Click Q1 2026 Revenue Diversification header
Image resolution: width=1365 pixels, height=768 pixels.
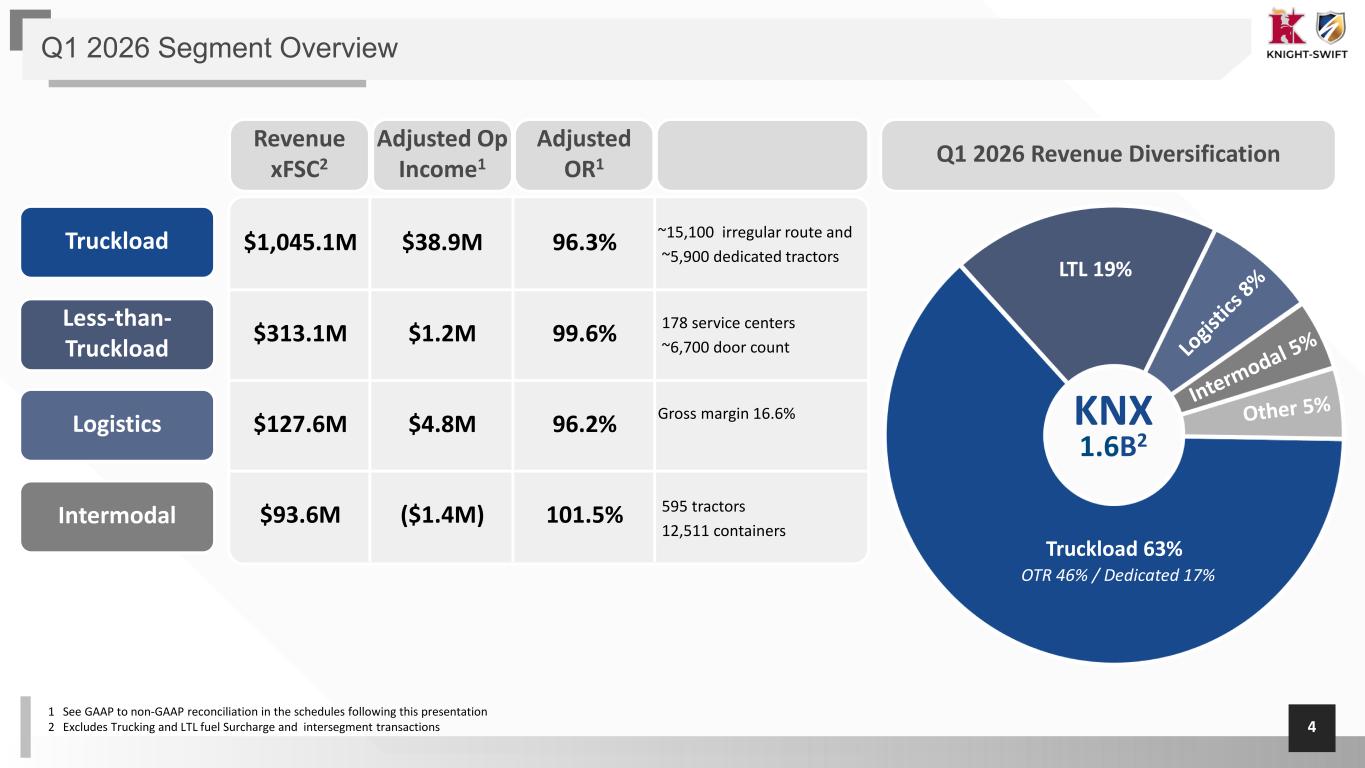pos(1108,154)
